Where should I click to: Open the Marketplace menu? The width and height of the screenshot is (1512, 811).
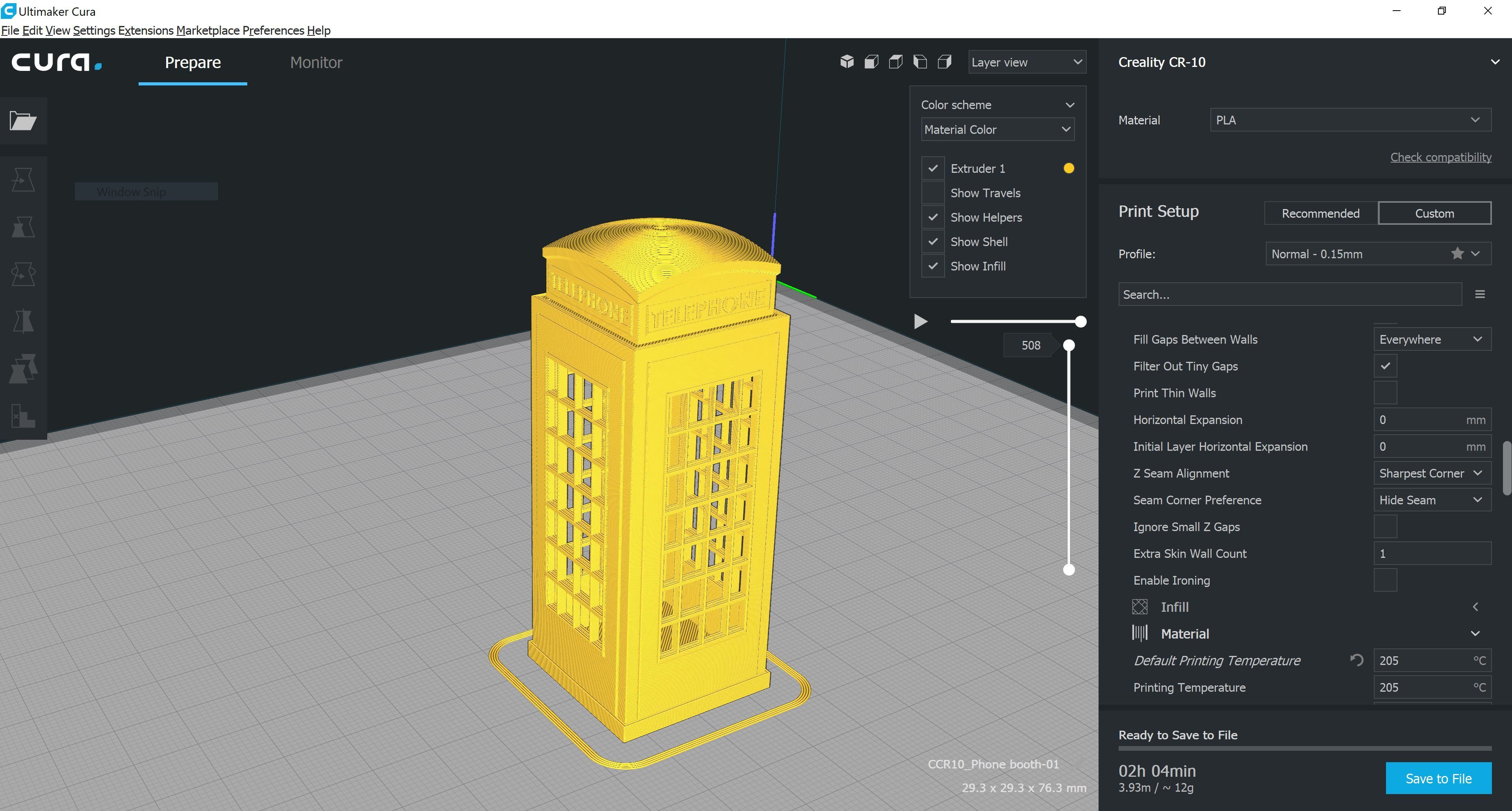coord(208,31)
